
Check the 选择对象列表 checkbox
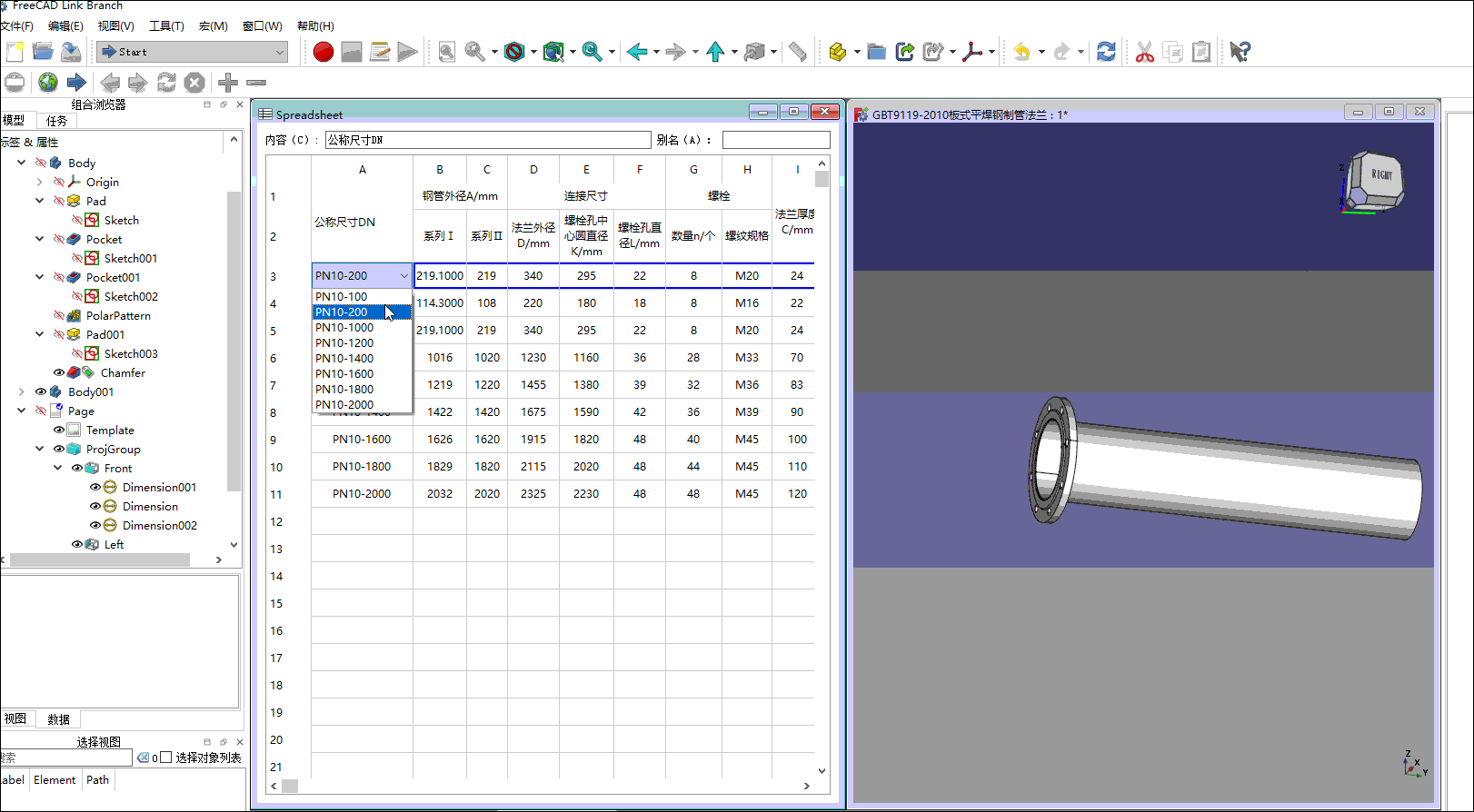(x=166, y=758)
